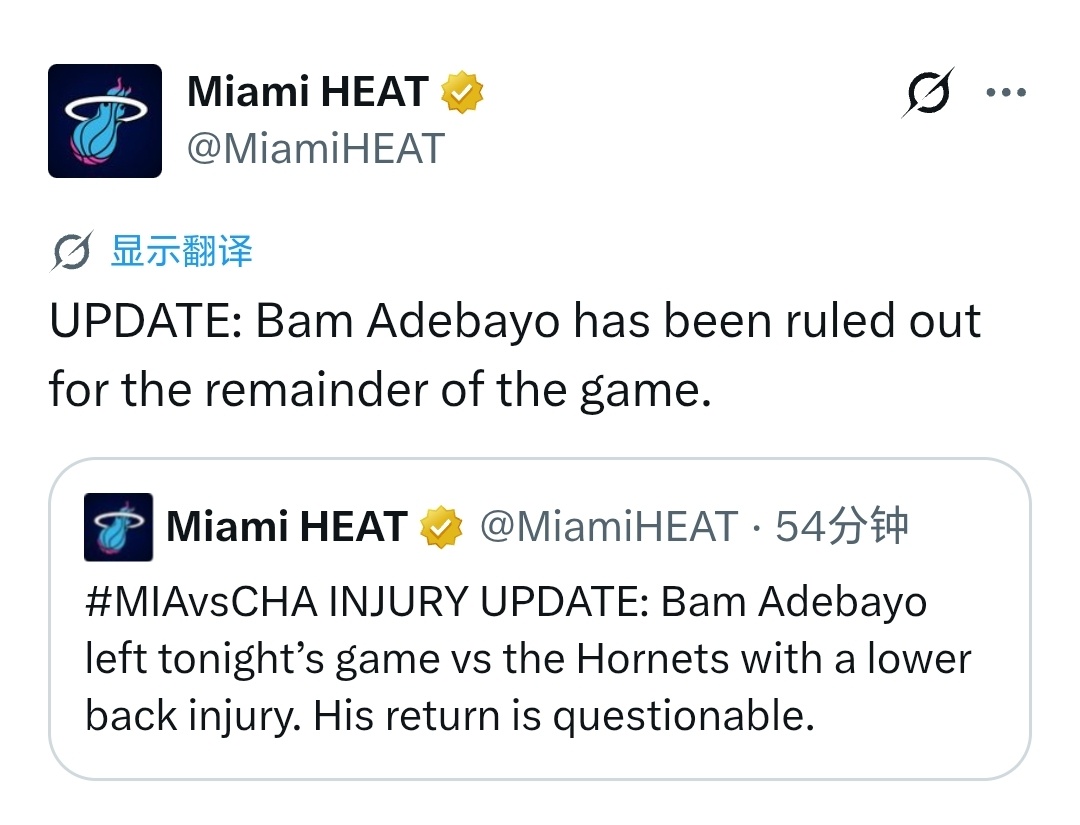Viewport: 1080px width, 825px height.
Task: Open the more options ellipsis menu
Action: pos(1005,90)
